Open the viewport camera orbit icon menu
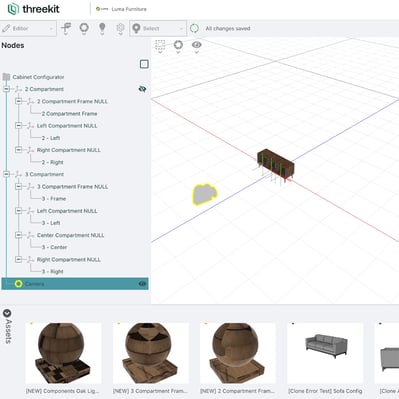 point(178,46)
